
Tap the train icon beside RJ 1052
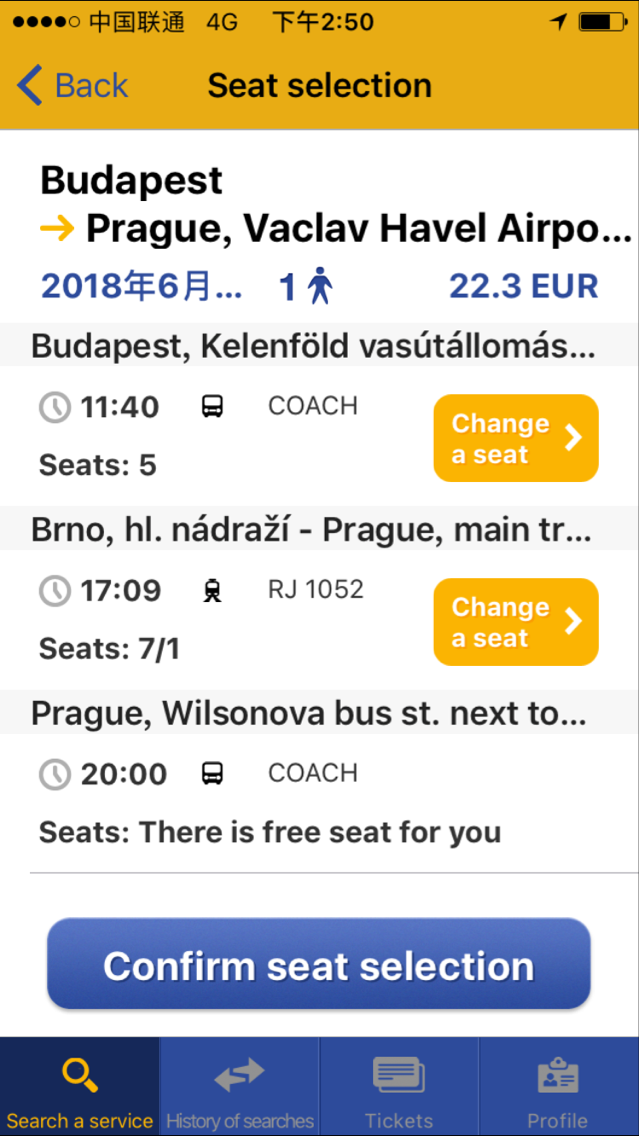point(212,591)
